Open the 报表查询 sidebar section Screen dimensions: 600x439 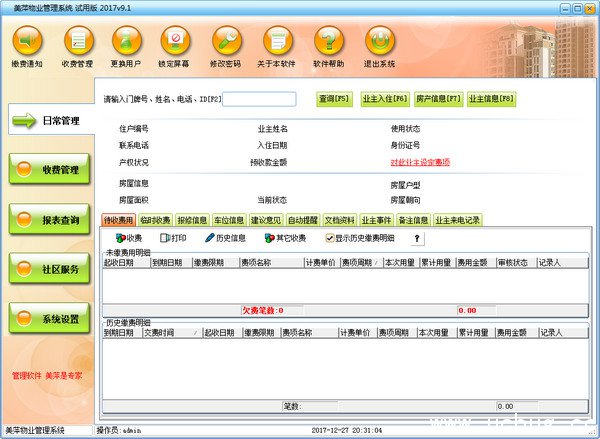point(48,219)
